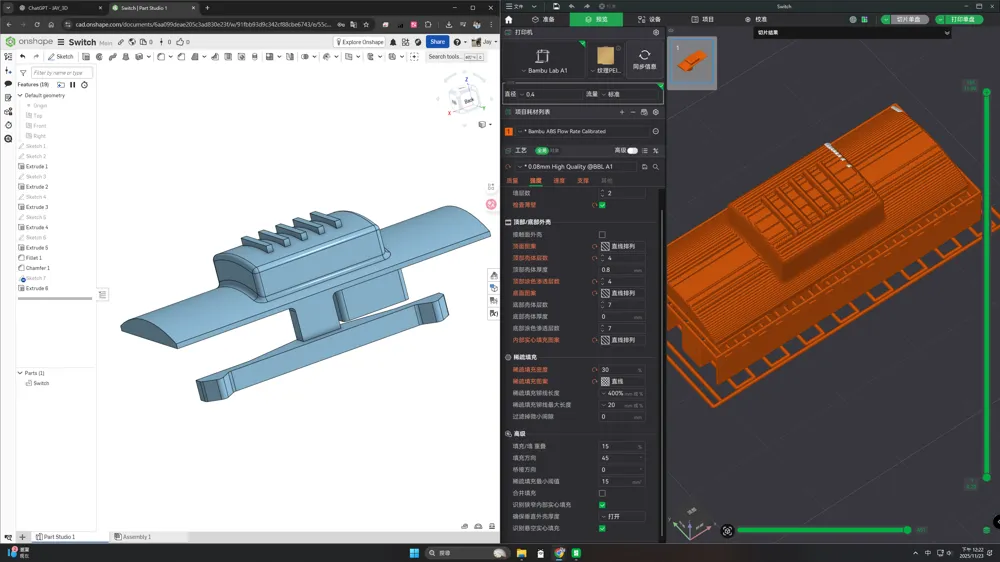This screenshot has height=562, width=1000.
Task: Click the Search tools field in Onshape
Action: click(455, 57)
